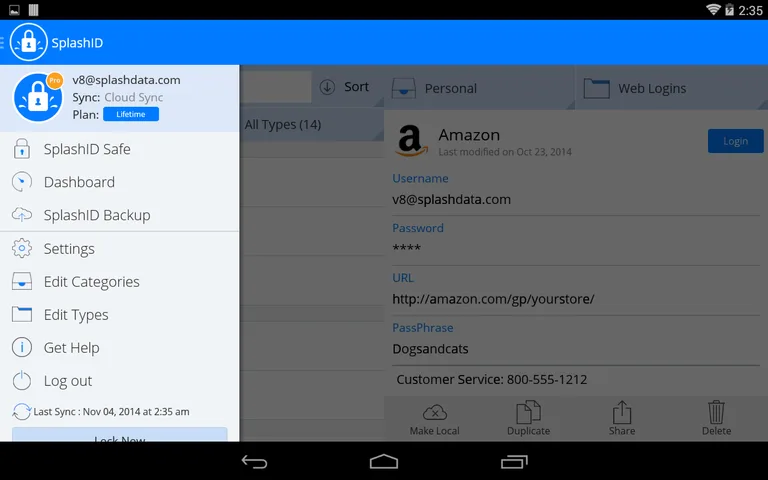Open SplashID Backup menu entry

(120, 215)
